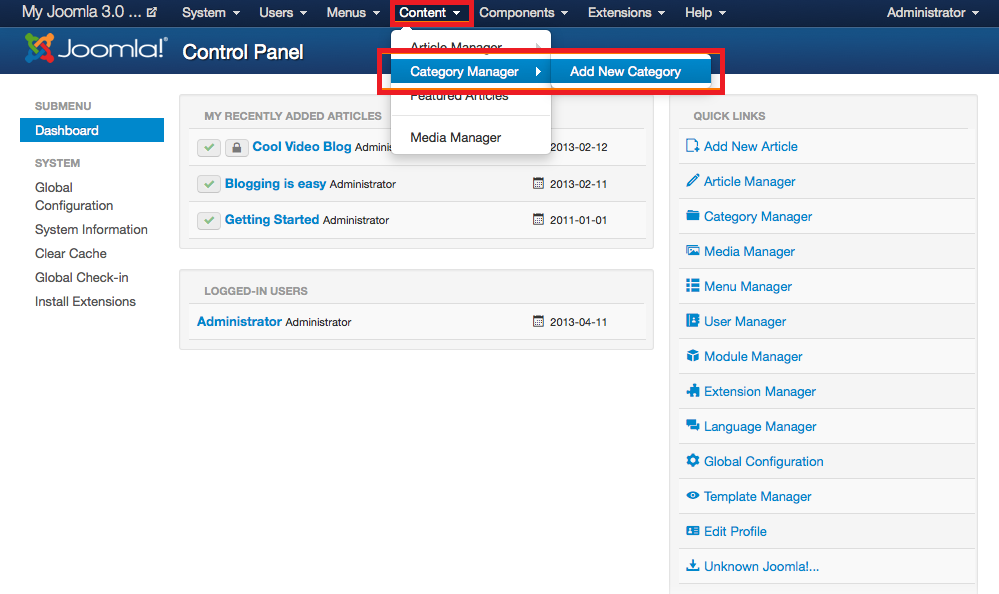Viewport: 999px width, 594px height.
Task: Click Clear Cache sidebar link
Action: (x=71, y=254)
